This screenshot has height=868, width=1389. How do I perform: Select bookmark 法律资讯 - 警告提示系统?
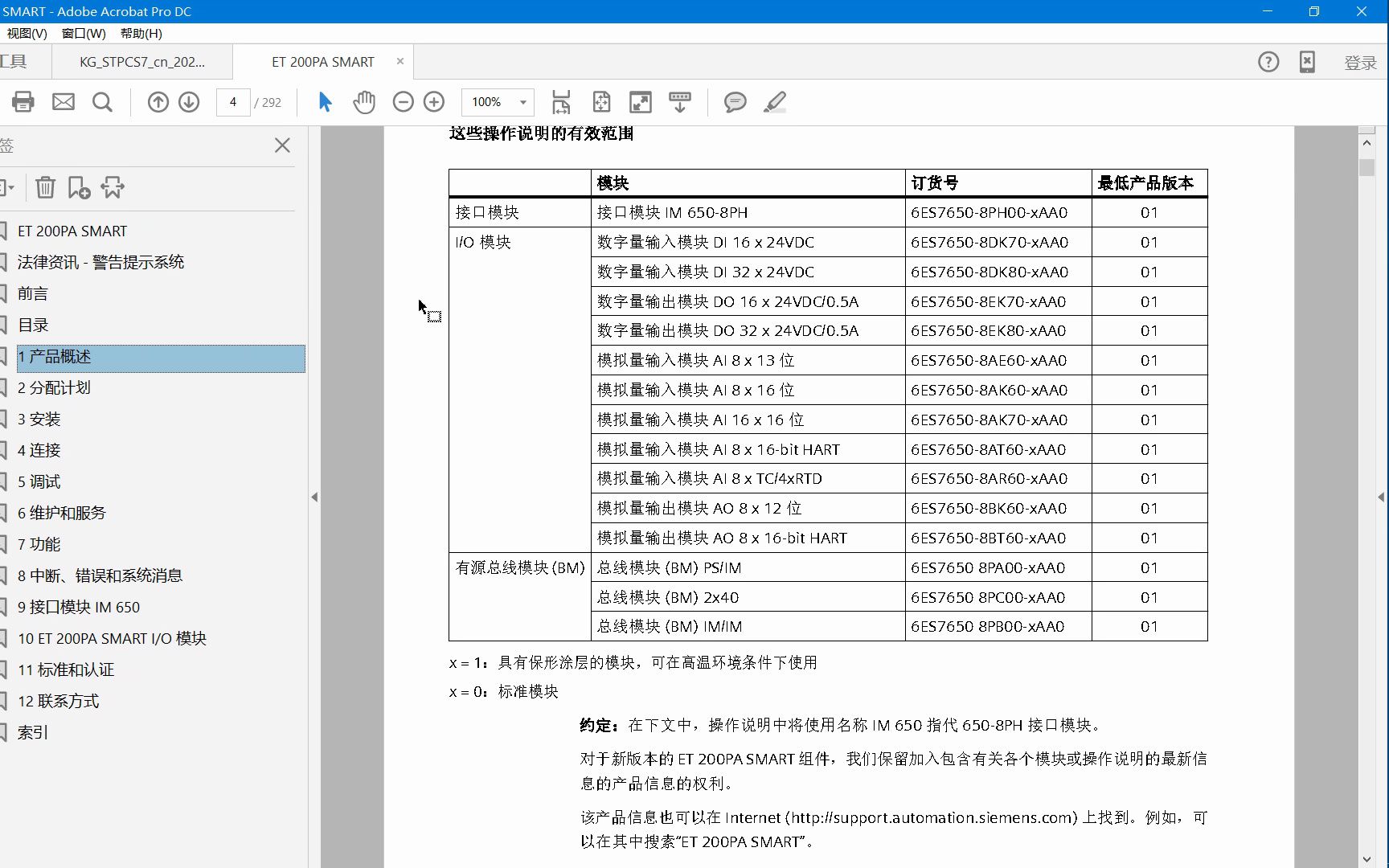(x=100, y=262)
